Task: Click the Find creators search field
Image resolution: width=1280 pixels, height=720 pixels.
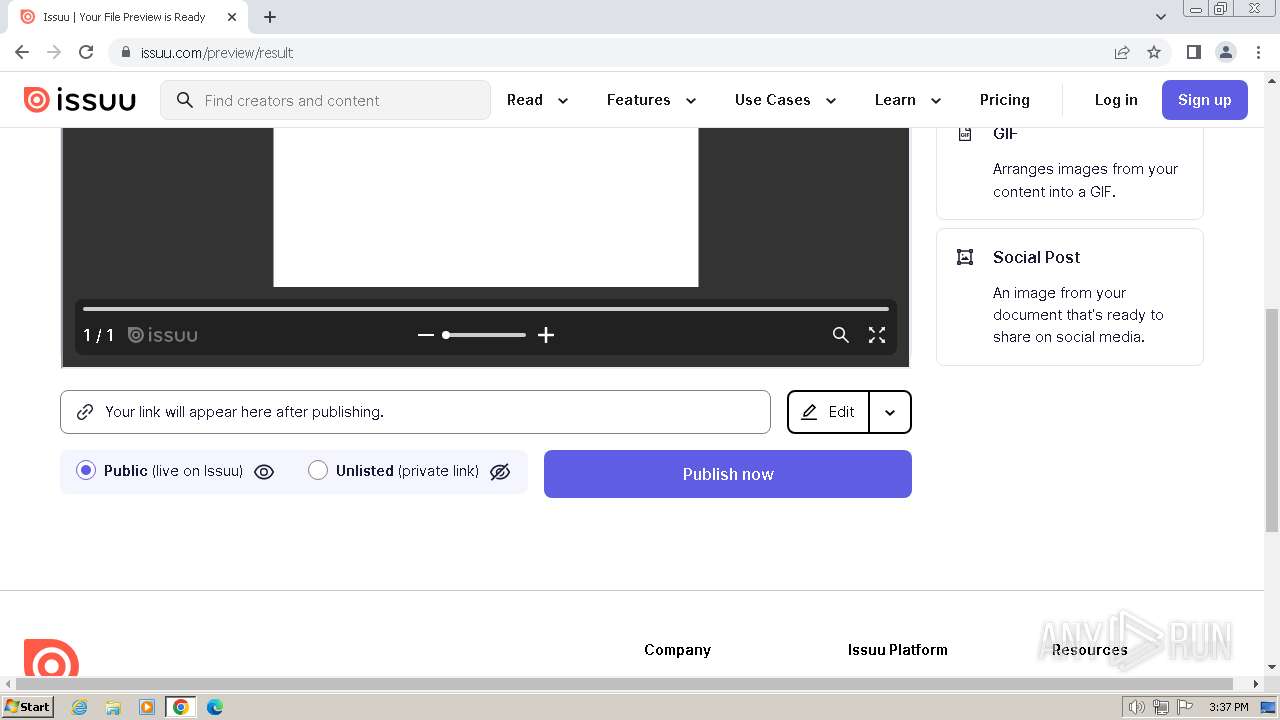Action: pyautogui.click(x=326, y=100)
